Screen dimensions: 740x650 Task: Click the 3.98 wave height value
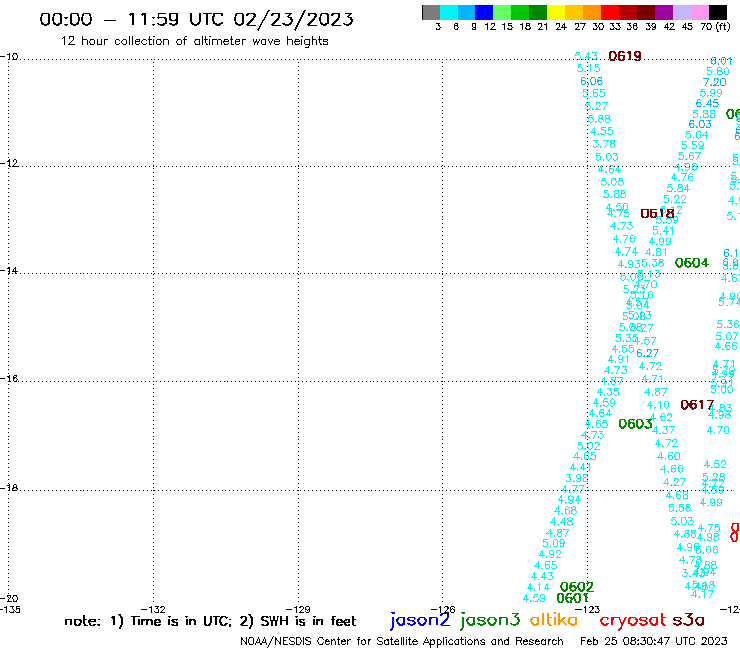[x=577, y=478]
